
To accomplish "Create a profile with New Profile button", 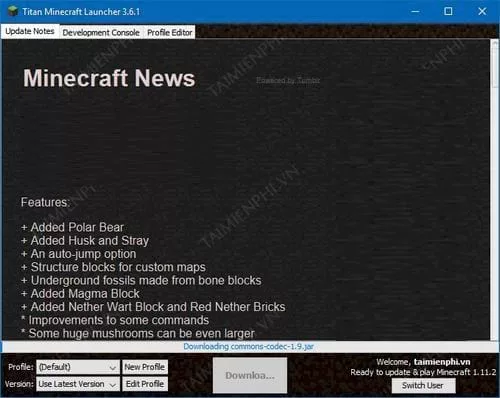I will [145, 367].
